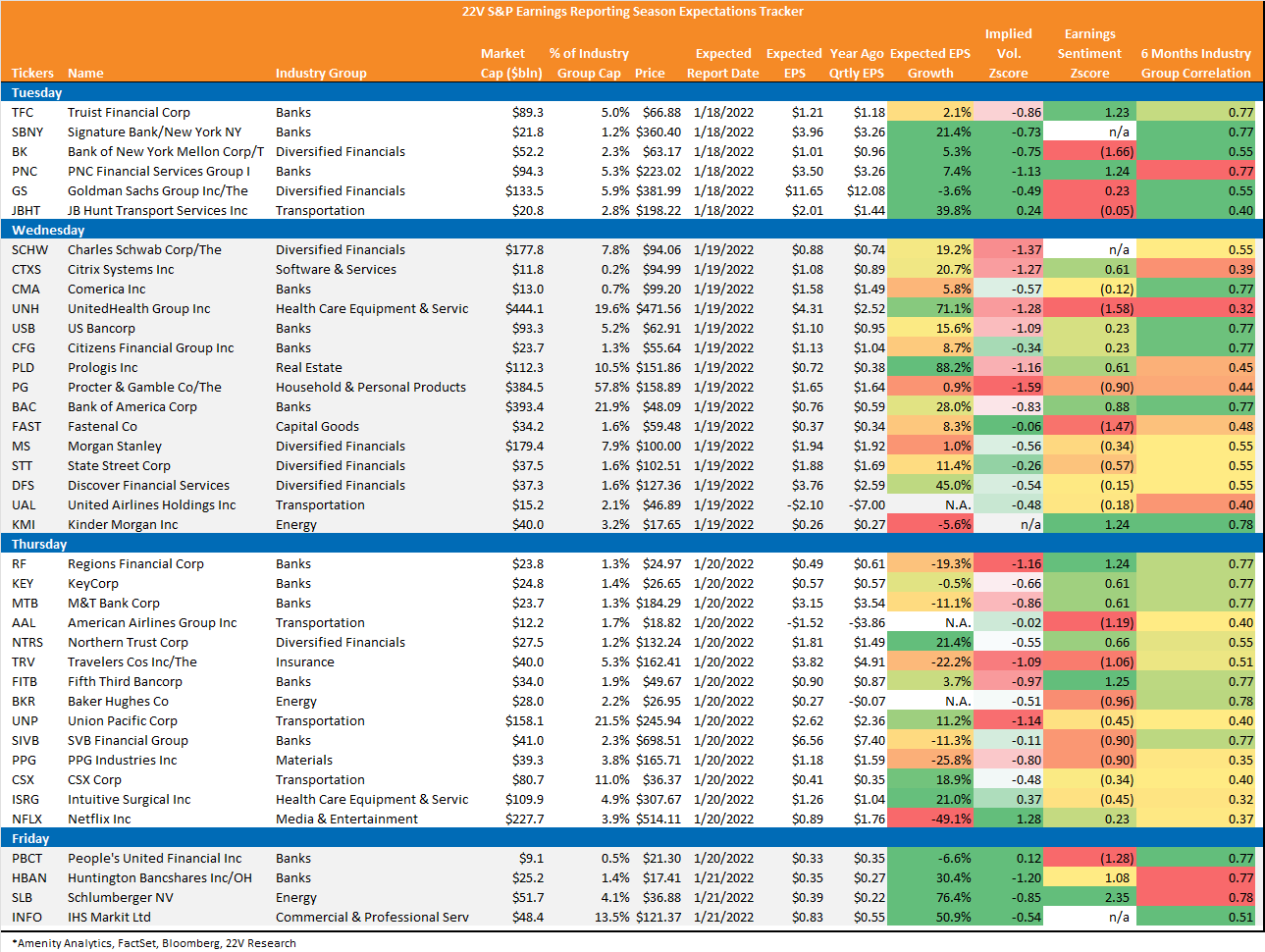Click Kinder Morgan EPS growth -5.6%
This screenshot has height=952, width=1265.
929,524
